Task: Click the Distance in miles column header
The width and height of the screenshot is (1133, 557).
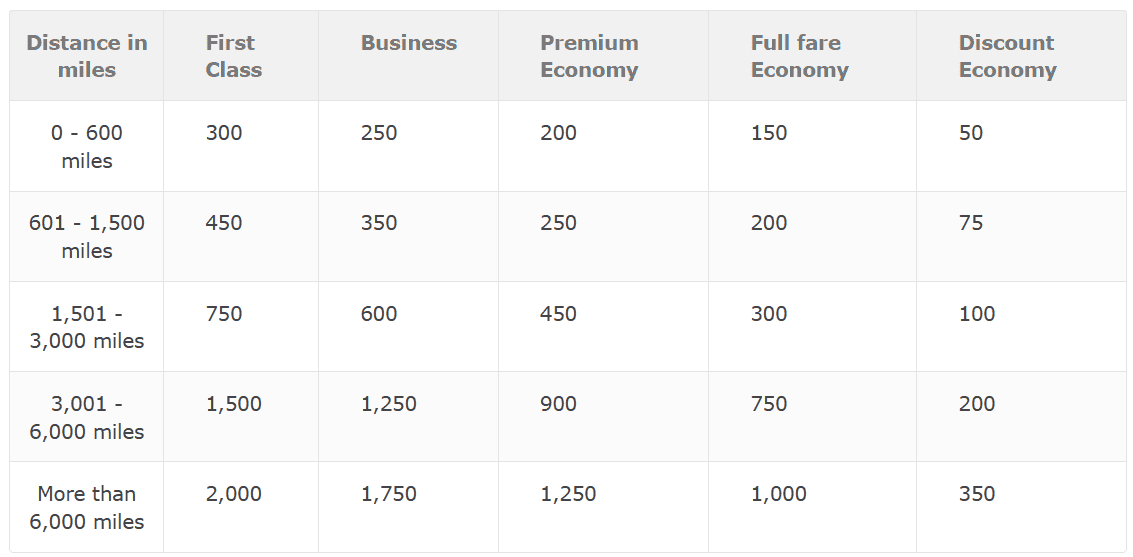Action: pos(87,56)
